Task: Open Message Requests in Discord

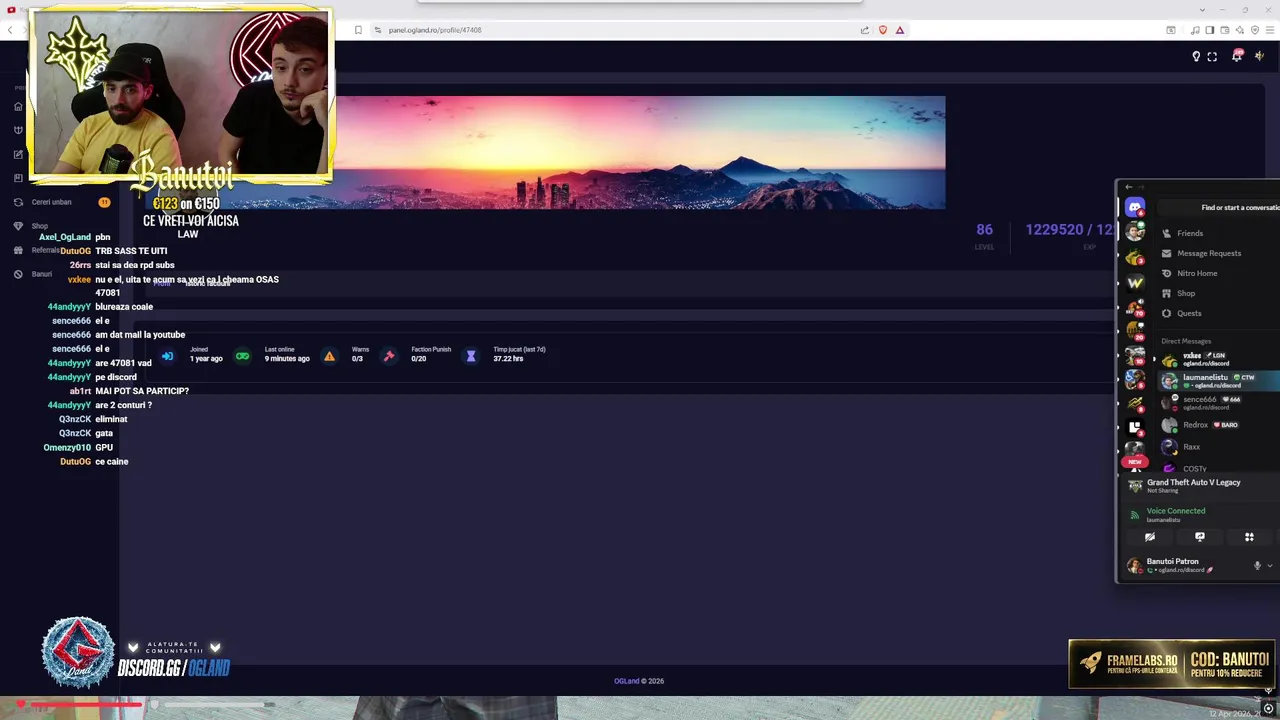Action: (1208, 253)
